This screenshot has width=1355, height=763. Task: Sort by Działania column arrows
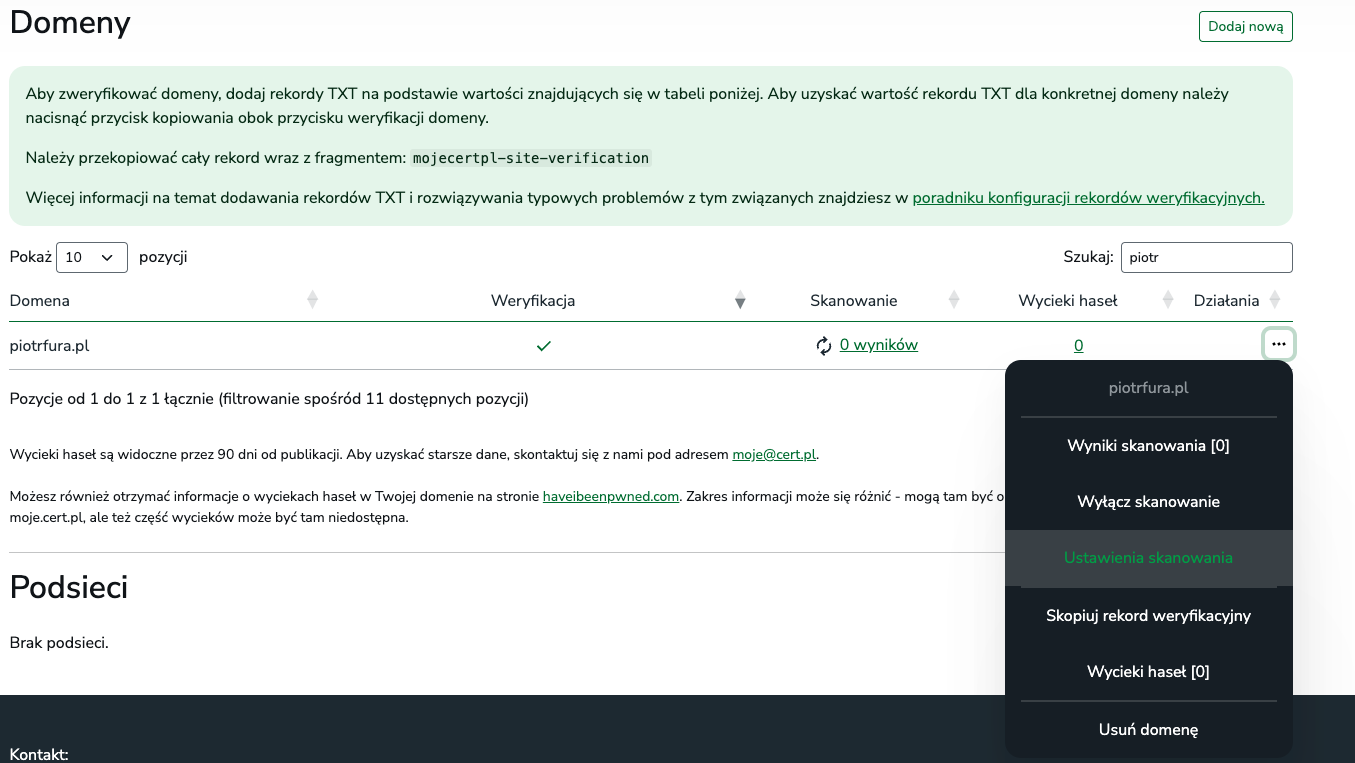coord(1275,300)
